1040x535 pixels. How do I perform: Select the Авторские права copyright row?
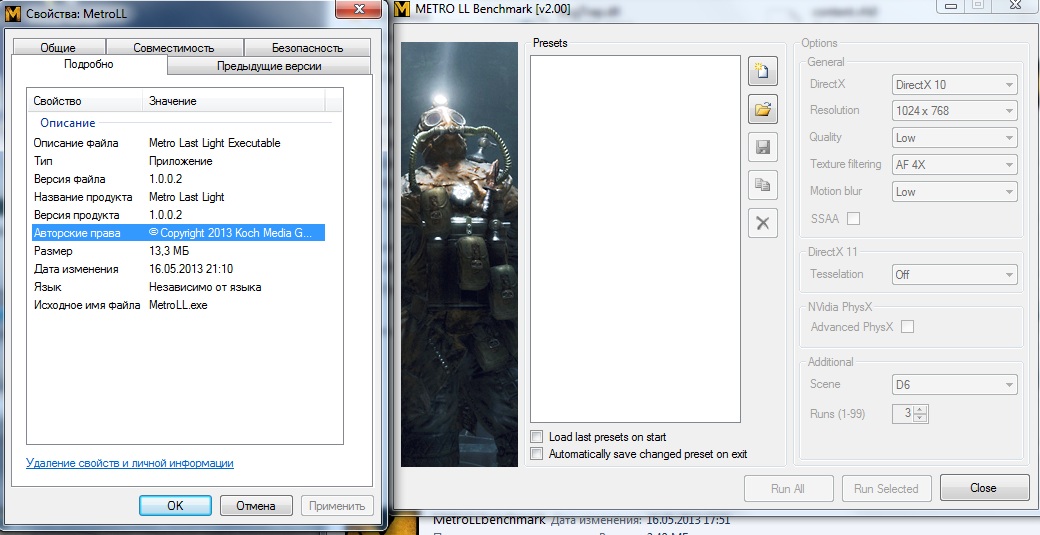click(x=178, y=233)
